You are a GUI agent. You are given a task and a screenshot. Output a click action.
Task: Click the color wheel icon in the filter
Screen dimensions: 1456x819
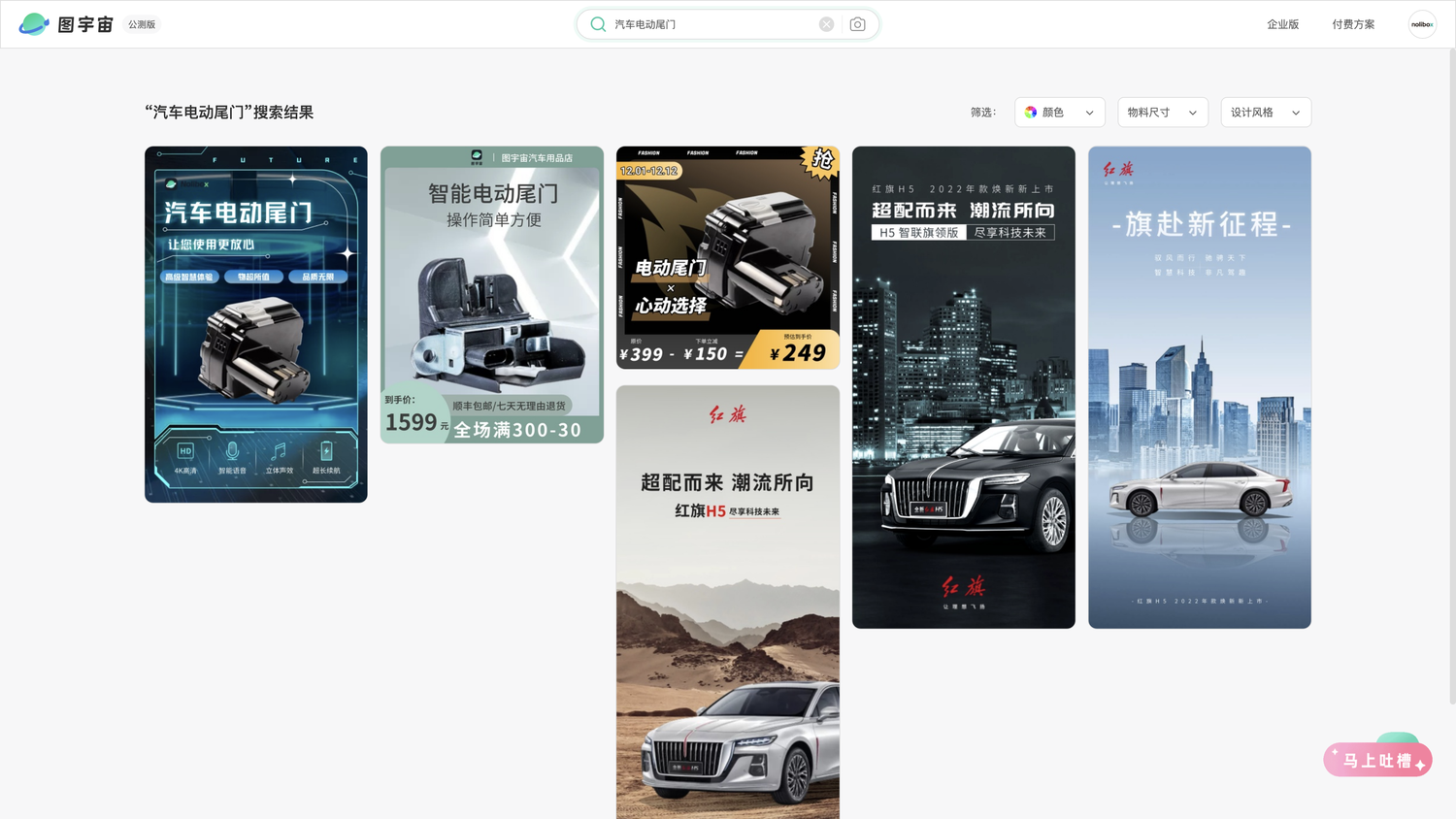click(1031, 113)
